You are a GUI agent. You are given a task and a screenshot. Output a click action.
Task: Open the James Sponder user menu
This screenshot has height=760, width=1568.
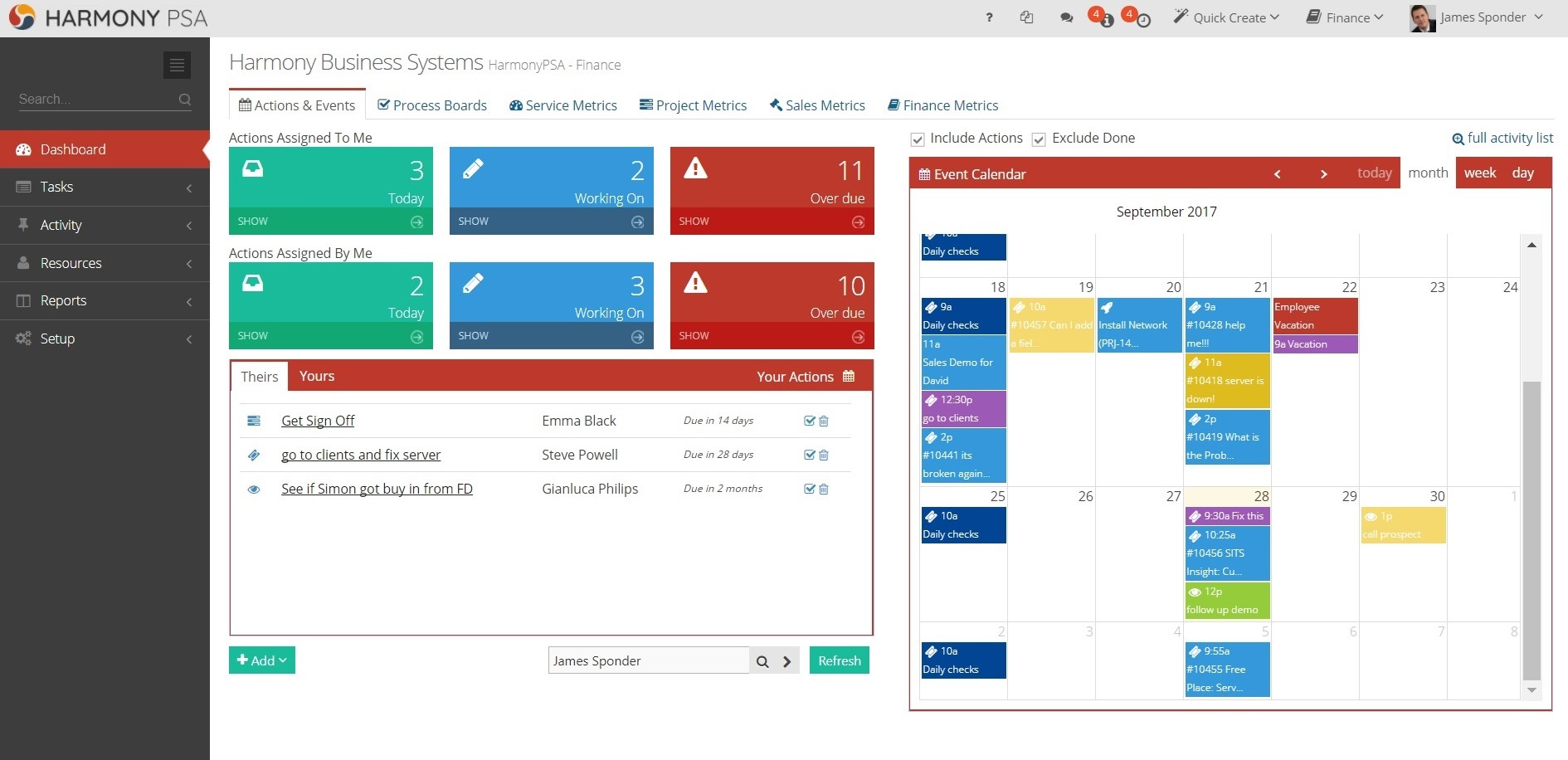click(x=1477, y=17)
